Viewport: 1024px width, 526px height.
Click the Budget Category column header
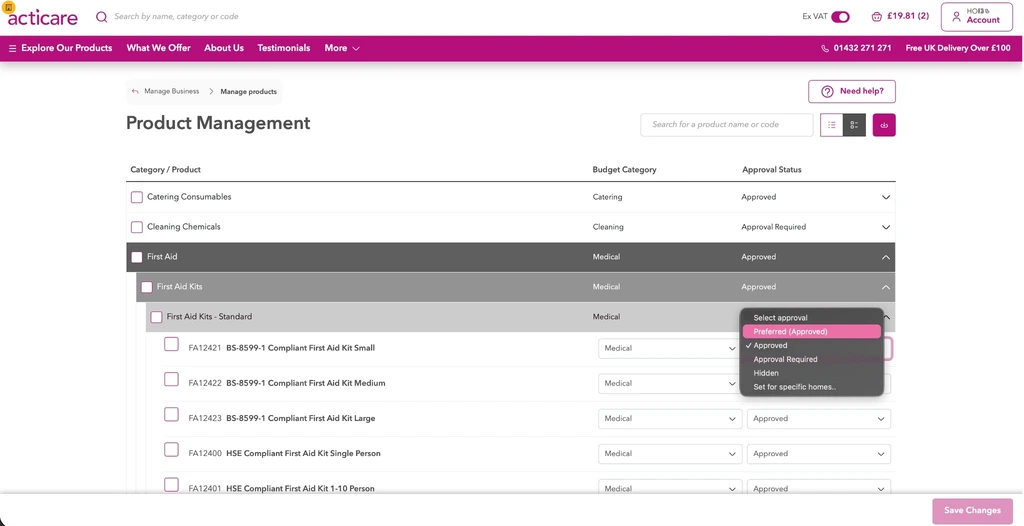click(624, 170)
